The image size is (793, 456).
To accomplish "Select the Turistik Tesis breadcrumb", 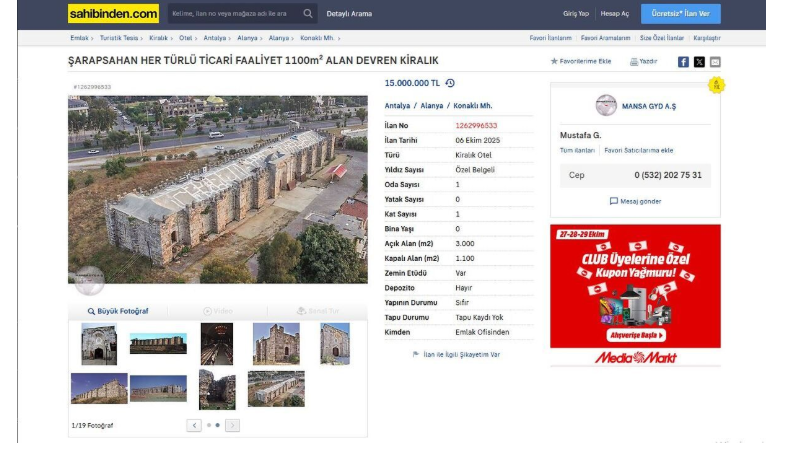I will coord(120,38).
